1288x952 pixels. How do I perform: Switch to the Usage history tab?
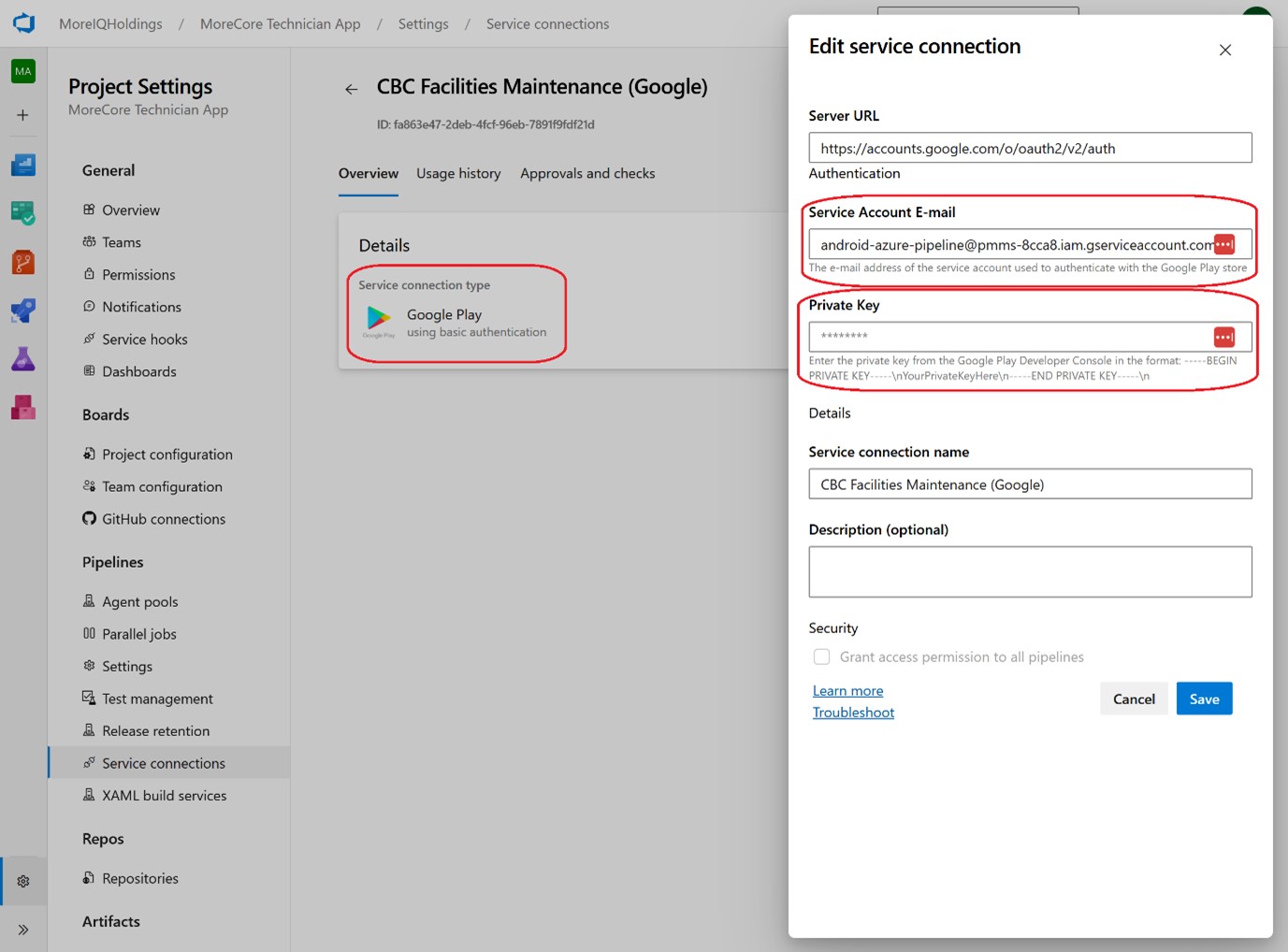pyautogui.click(x=458, y=173)
